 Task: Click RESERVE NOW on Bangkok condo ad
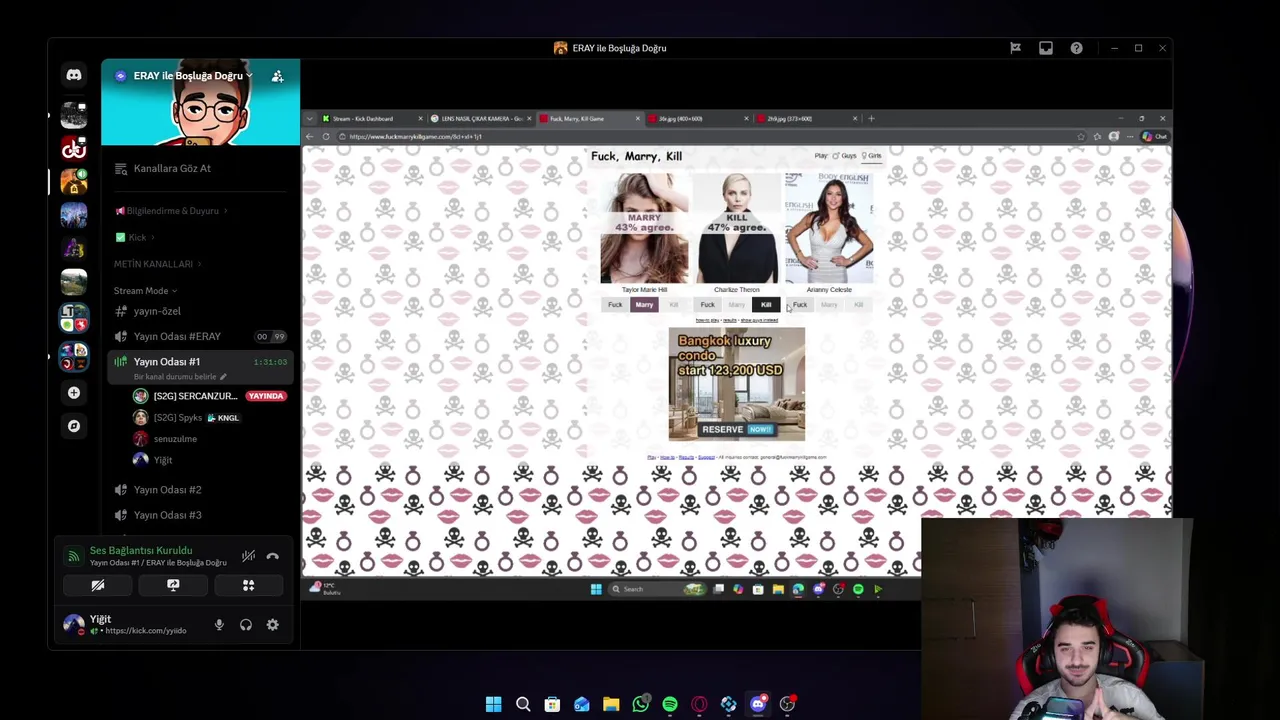(736, 429)
